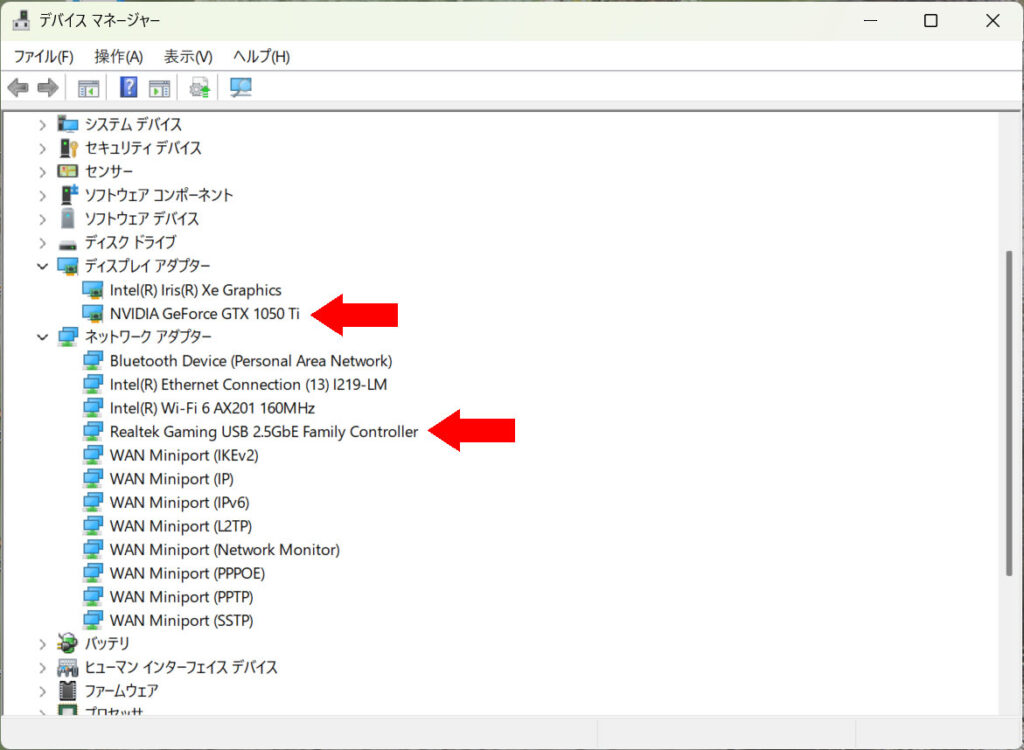Viewport: 1024px width, 750px height.
Task: Toggle the console tree pane icon
Action: click(x=89, y=88)
